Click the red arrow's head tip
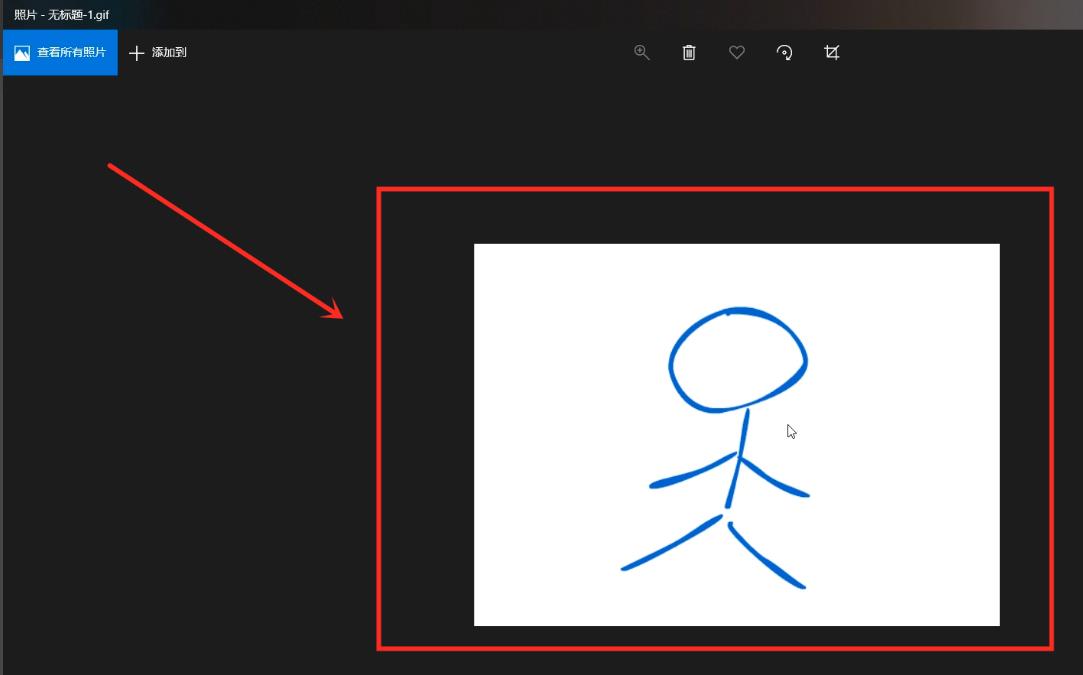The width and height of the screenshot is (1083, 675). [x=340, y=316]
